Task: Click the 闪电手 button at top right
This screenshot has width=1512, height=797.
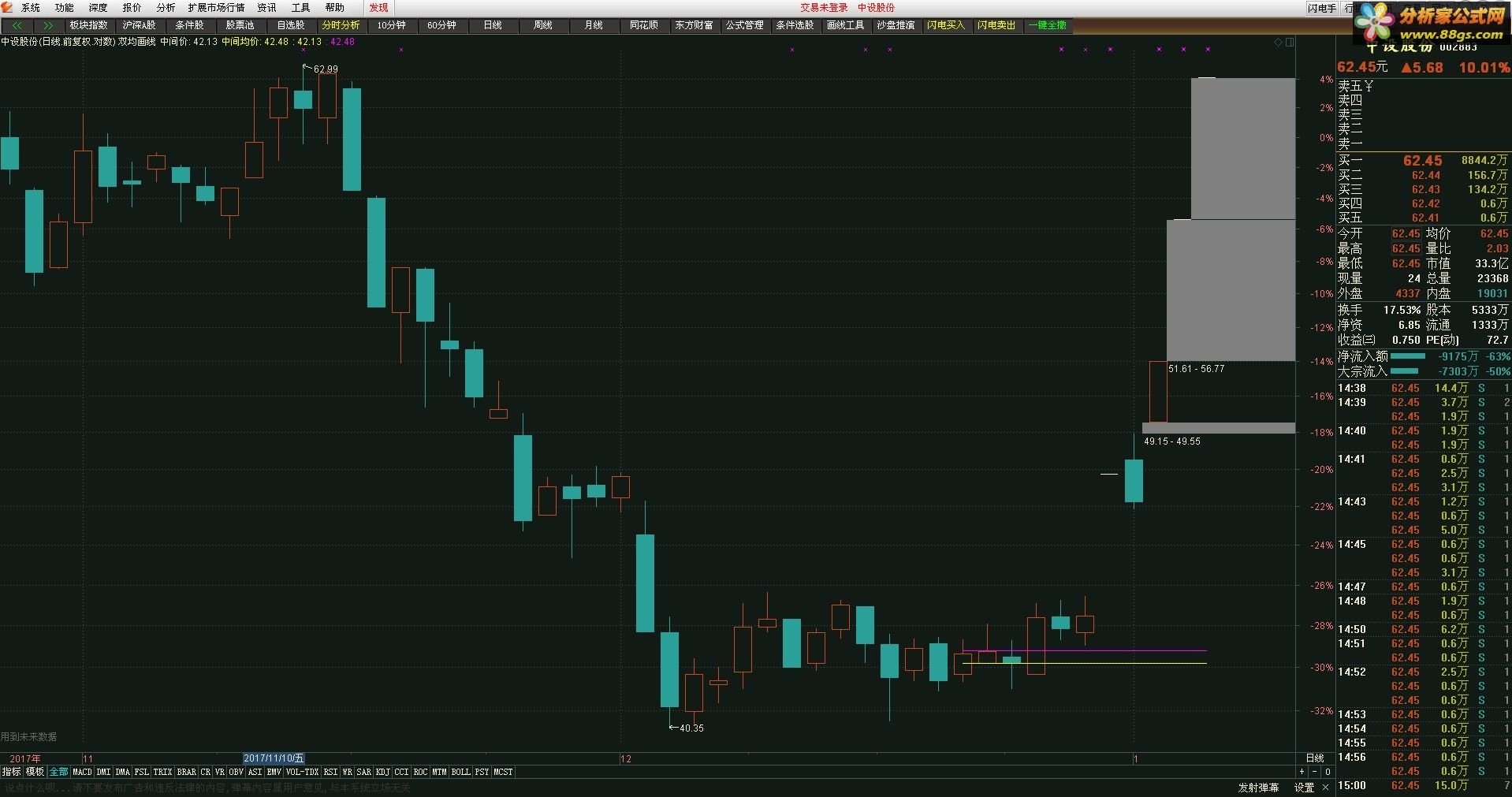Action: [1321, 8]
